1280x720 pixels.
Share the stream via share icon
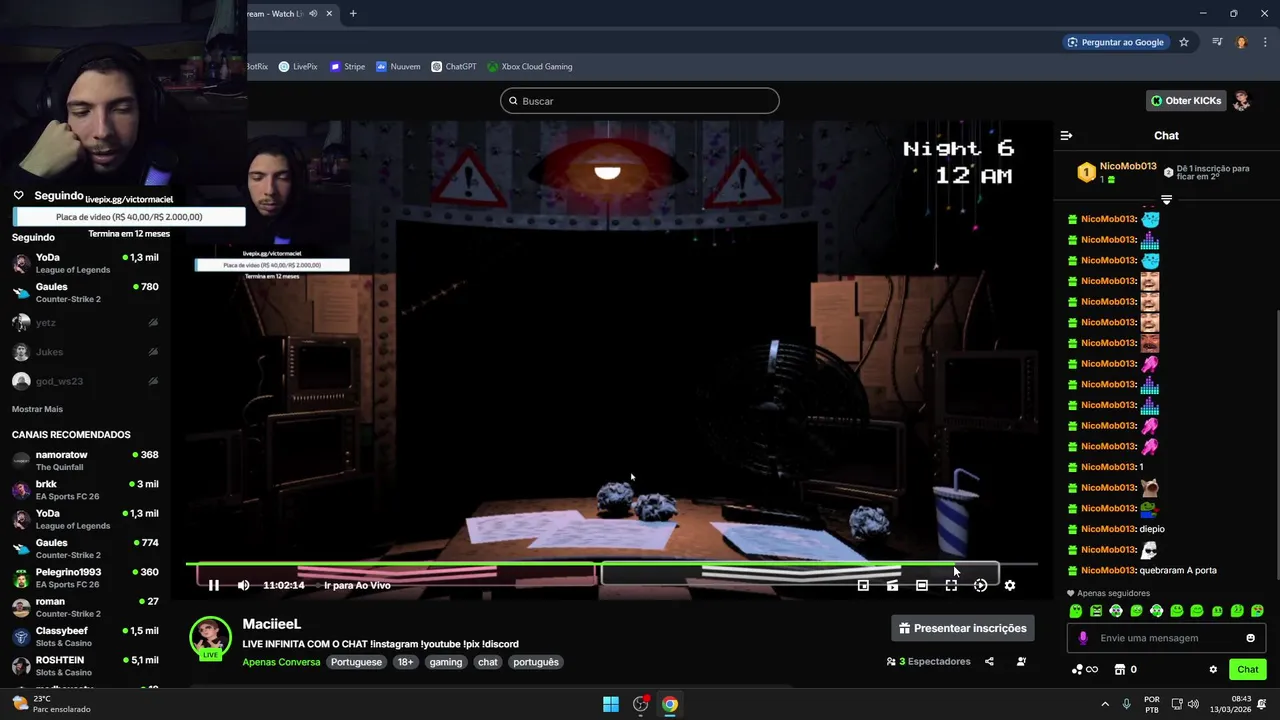[989, 661]
